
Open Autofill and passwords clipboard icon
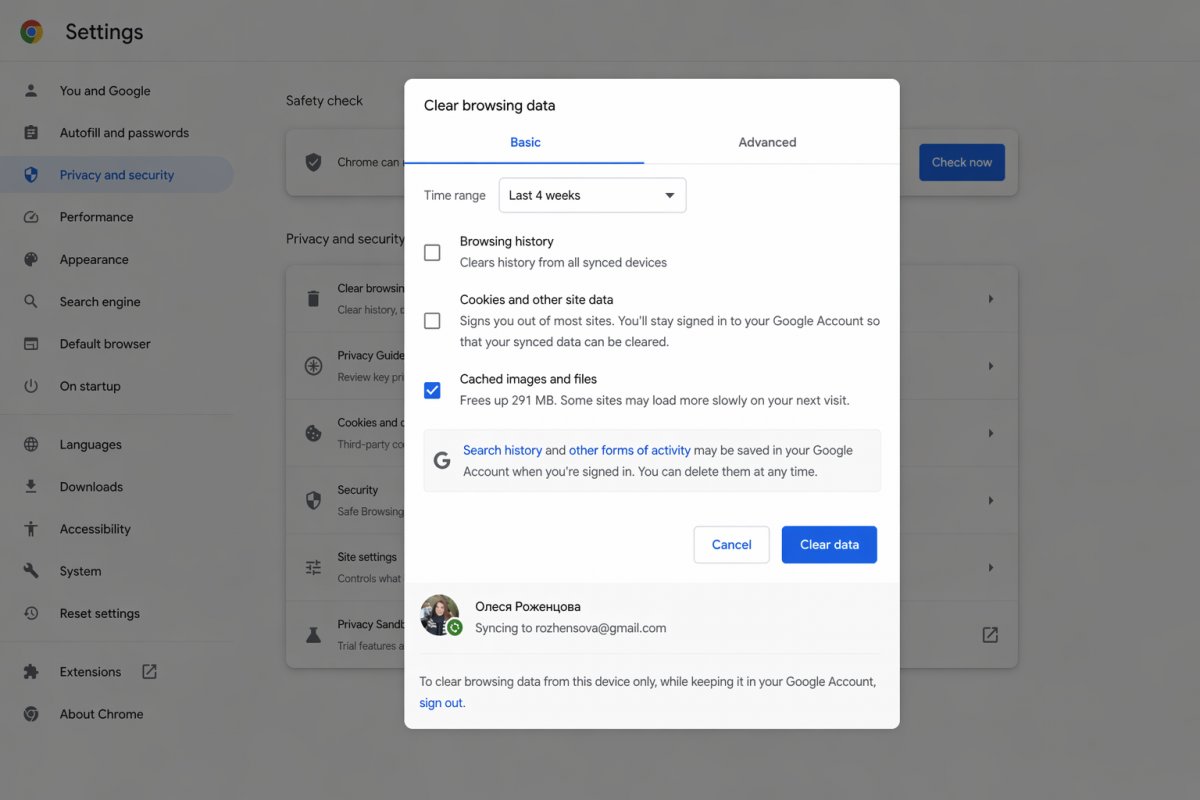click(x=31, y=133)
